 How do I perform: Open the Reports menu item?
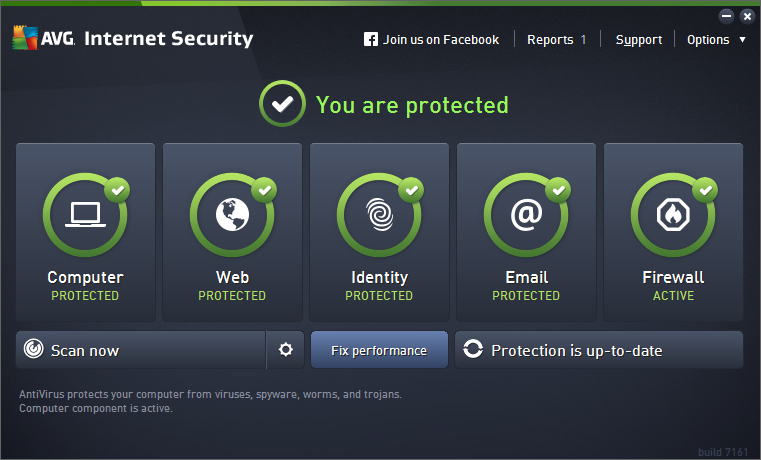click(x=556, y=40)
